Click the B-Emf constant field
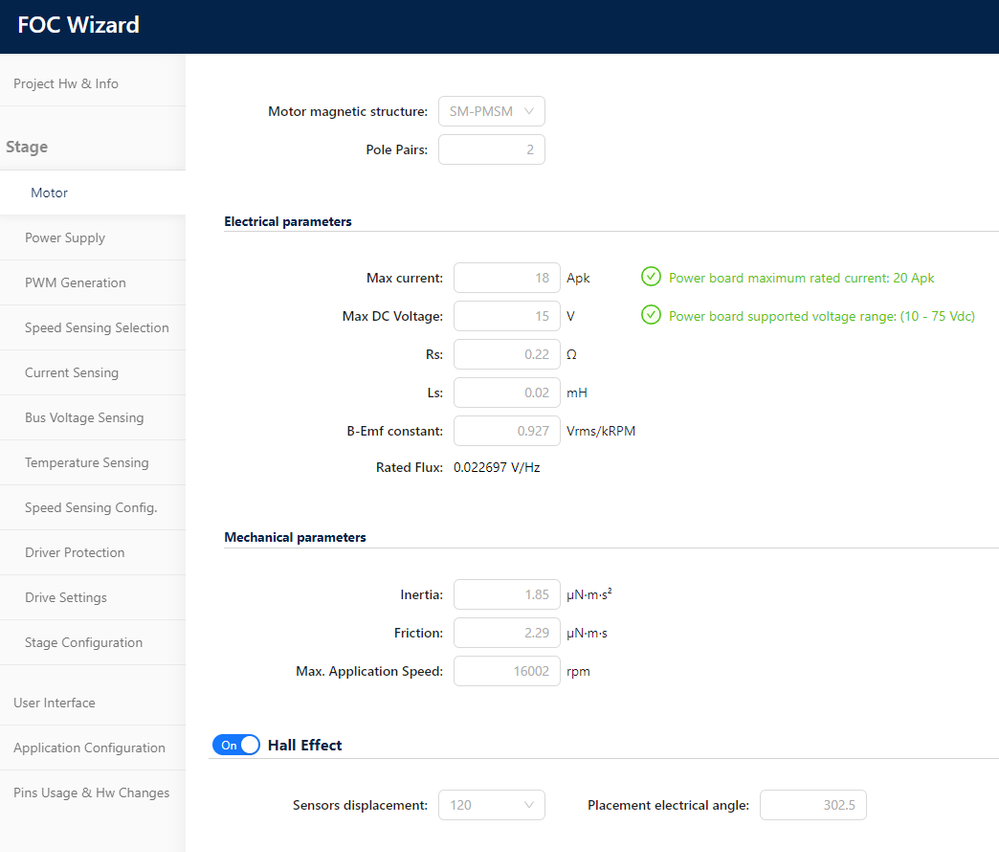The width and height of the screenshot is (999, 852). click(506, 431)
